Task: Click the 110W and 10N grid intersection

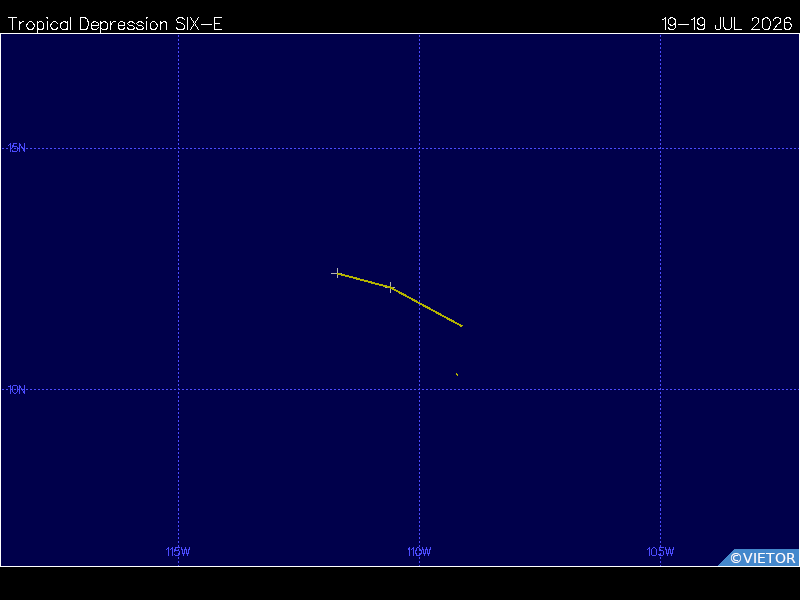Action: tap(419, 390)
